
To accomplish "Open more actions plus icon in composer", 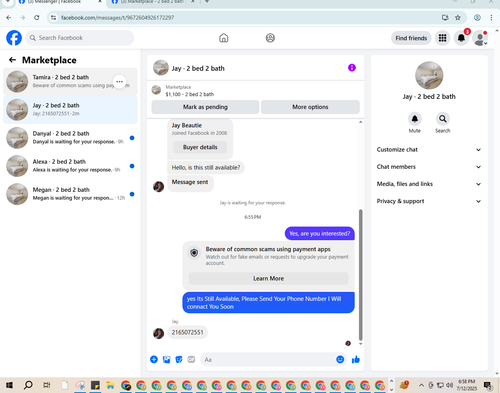I will pyautogui.click(x=154, y=359).
